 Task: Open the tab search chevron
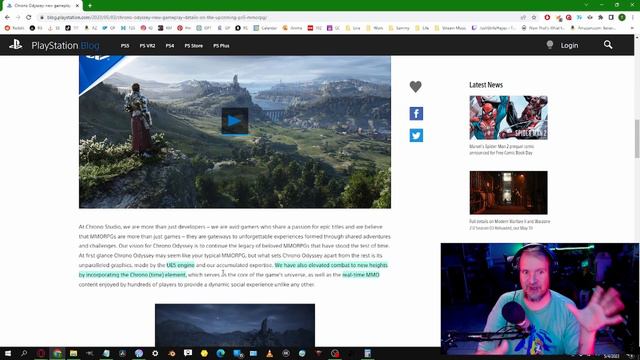pyautogui.click(x=586, y=5)
